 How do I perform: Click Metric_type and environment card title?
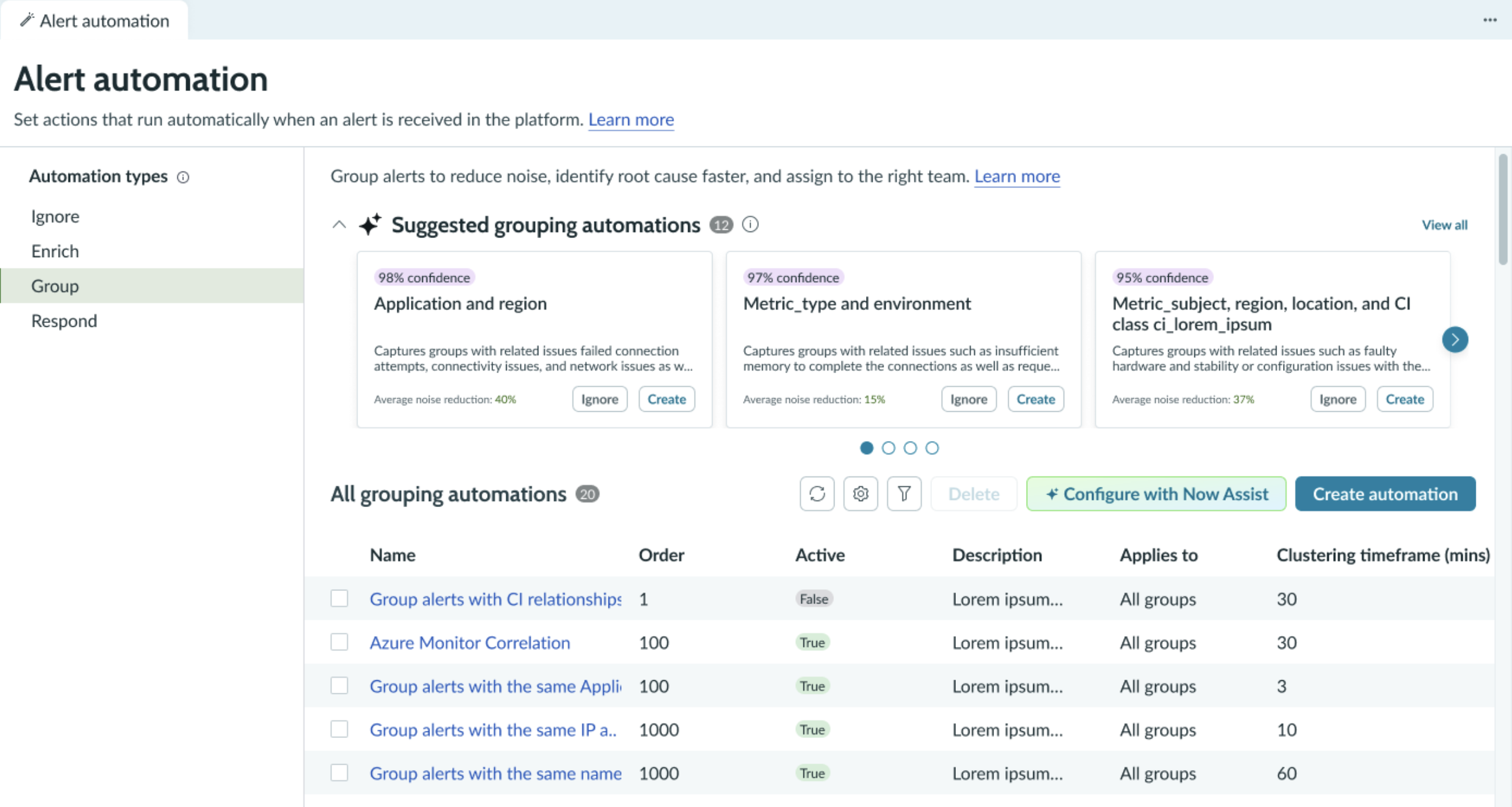[857, 304]
